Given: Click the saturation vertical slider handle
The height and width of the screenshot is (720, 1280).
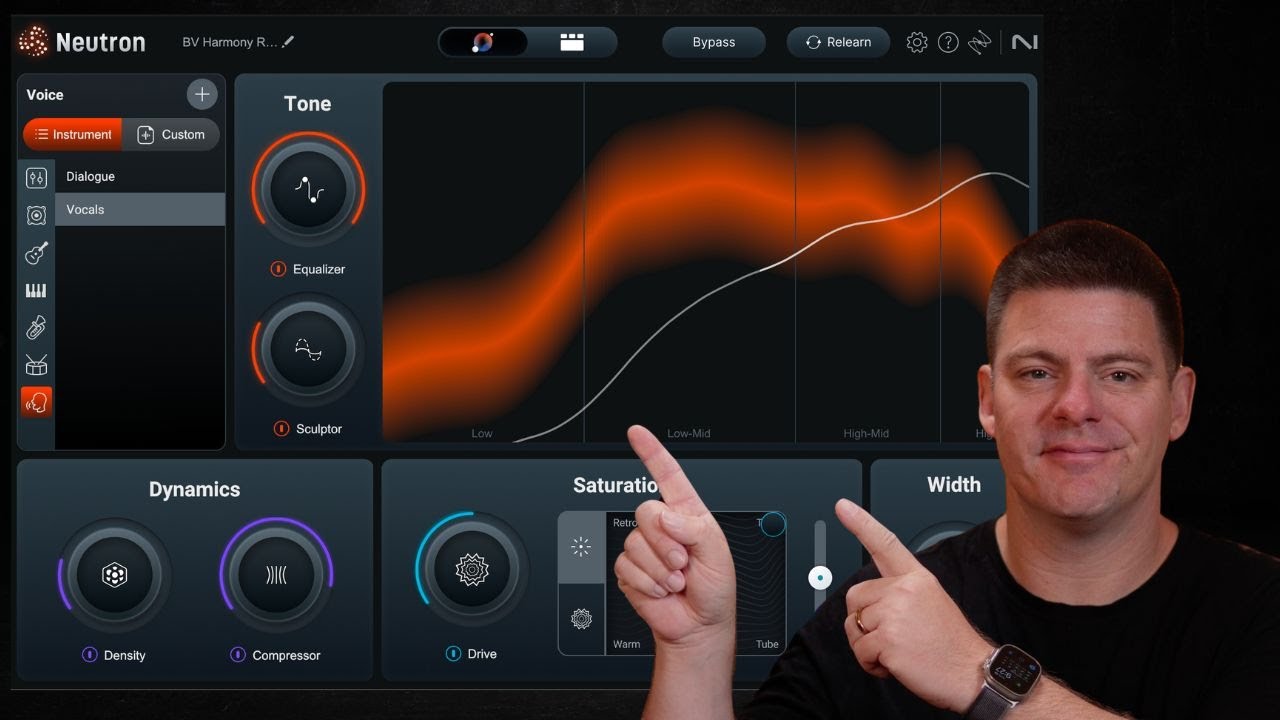Looking at the screenshot, I should coord(820,577).
